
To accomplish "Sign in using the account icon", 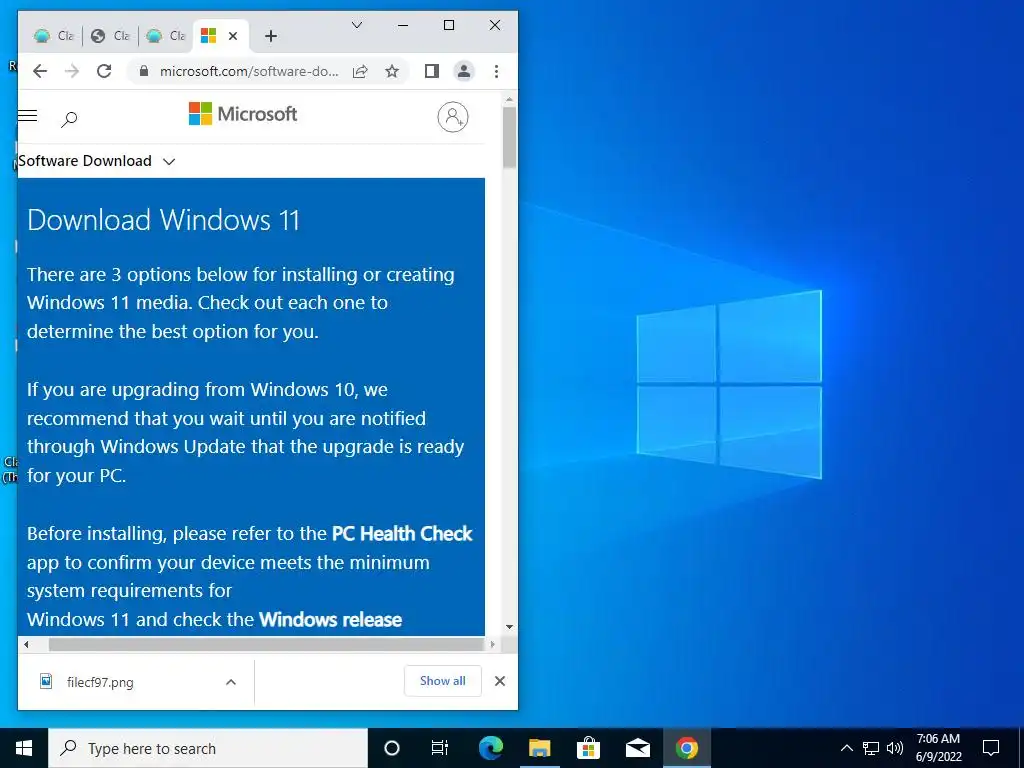I will point(453,117).
